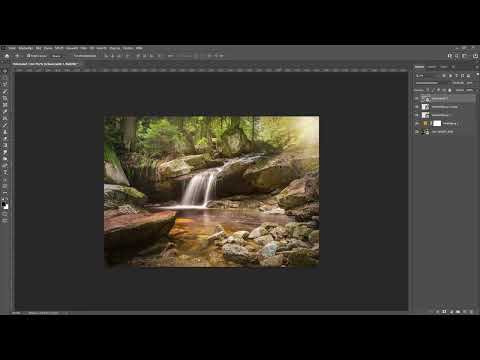
Task: Select the Move tool in the toolbar
Action: pyautogui.click(x=5, y=71)
